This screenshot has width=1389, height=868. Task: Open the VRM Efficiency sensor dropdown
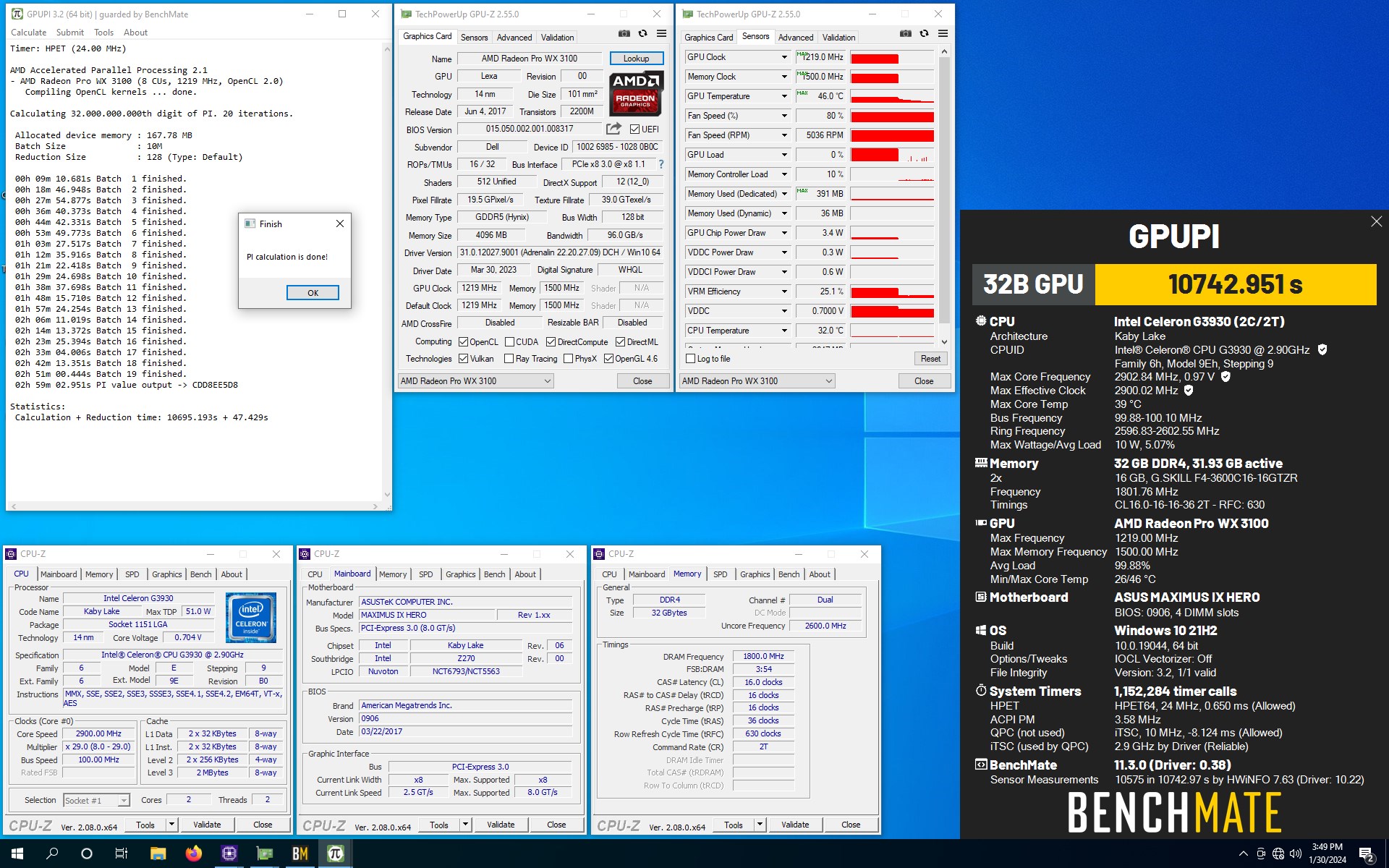point(784,292)
